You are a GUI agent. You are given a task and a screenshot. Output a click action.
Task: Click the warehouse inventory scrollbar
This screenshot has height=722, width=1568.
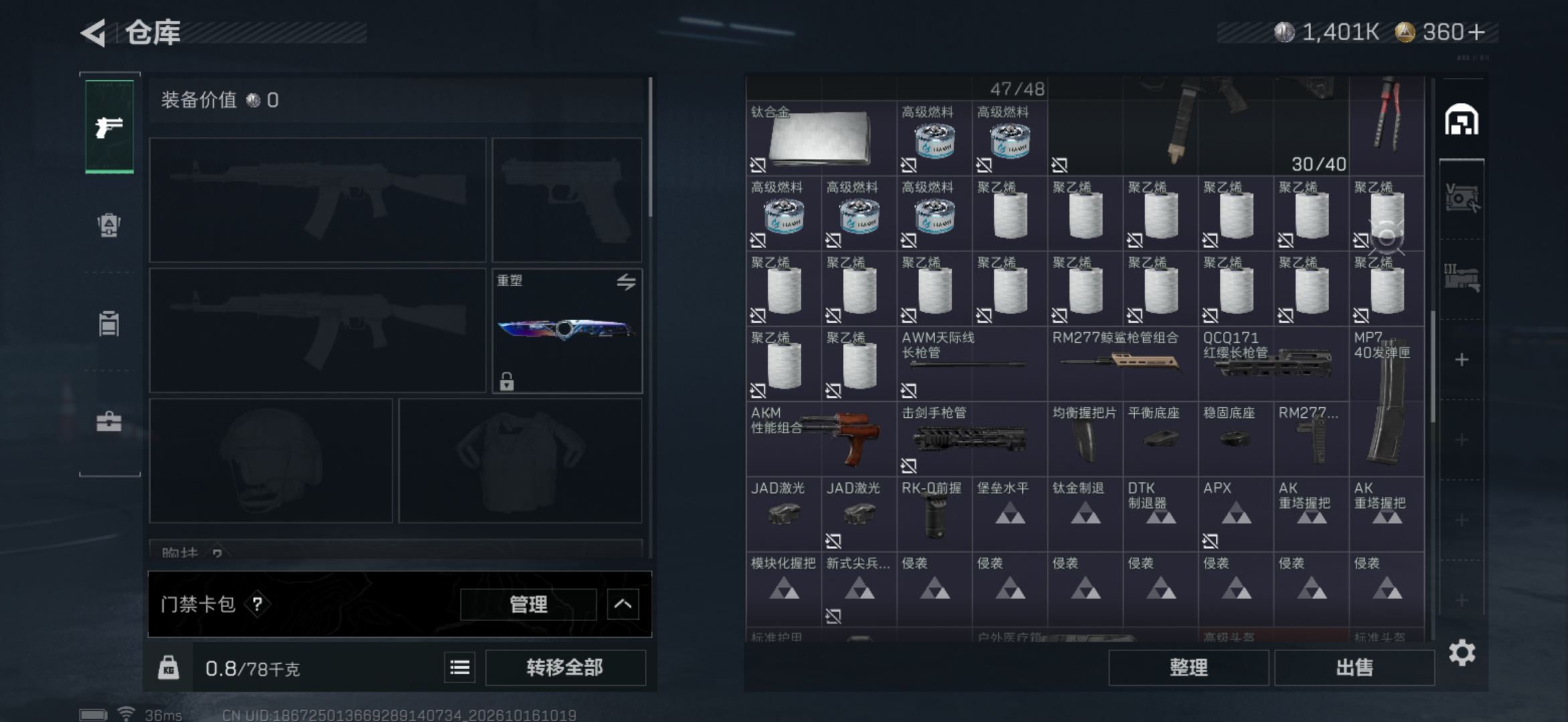tap(1432, 366)
